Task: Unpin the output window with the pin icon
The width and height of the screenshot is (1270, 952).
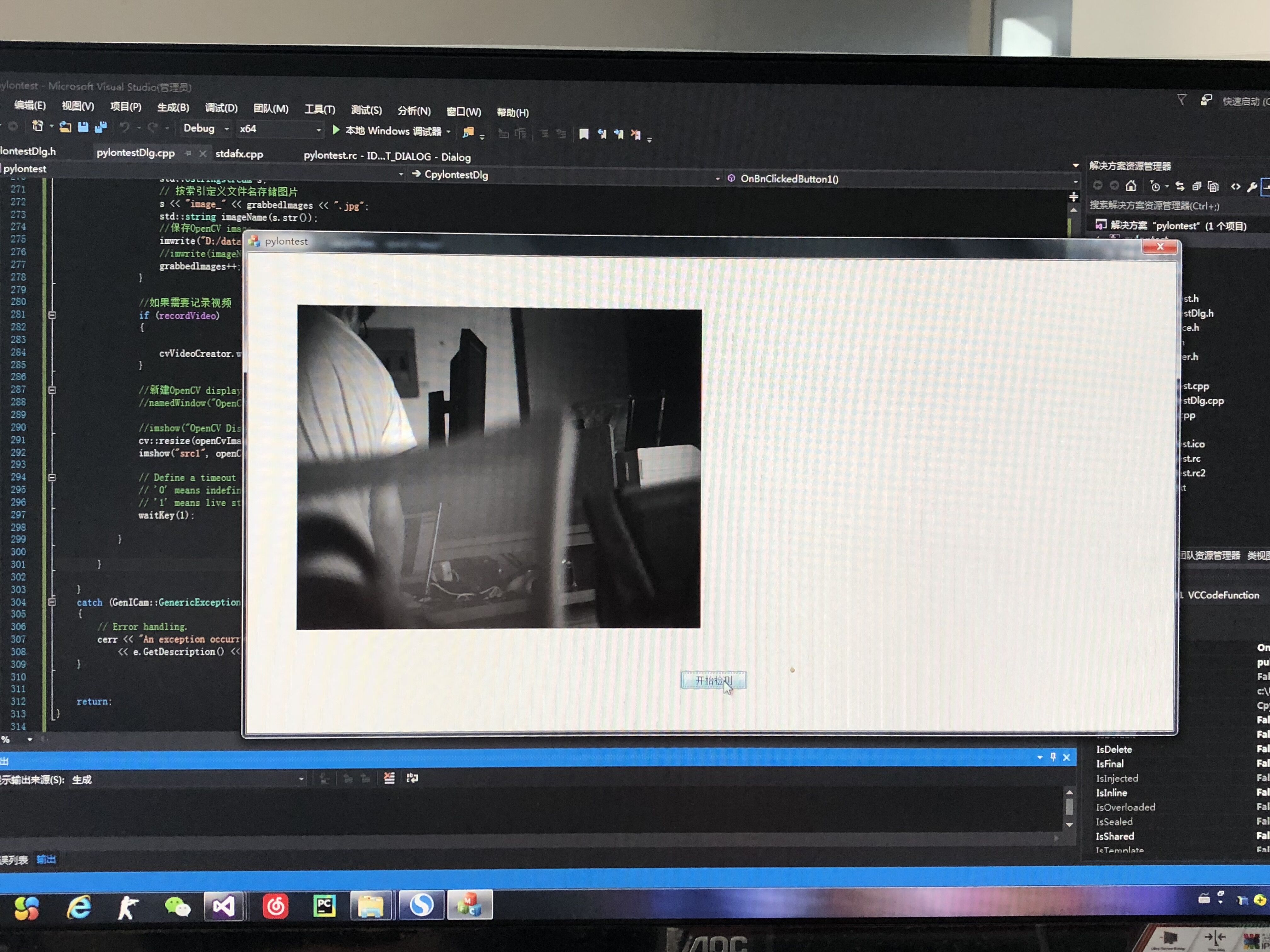Action: pyautogui.click(x=1053, y=757)
